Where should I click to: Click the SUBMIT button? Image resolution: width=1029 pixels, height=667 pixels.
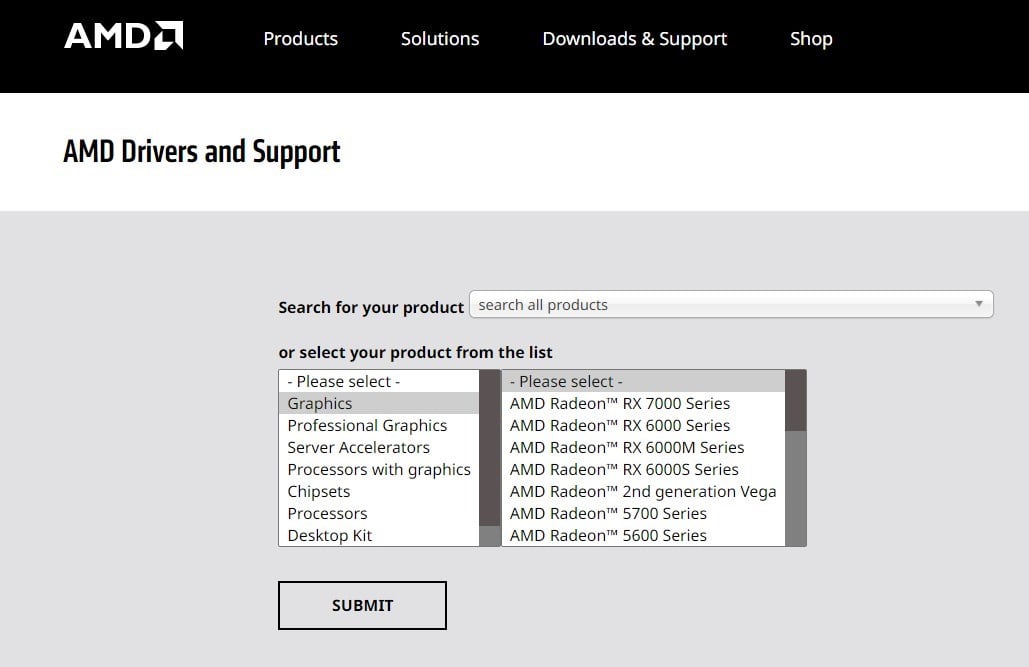tap(362, 605)
